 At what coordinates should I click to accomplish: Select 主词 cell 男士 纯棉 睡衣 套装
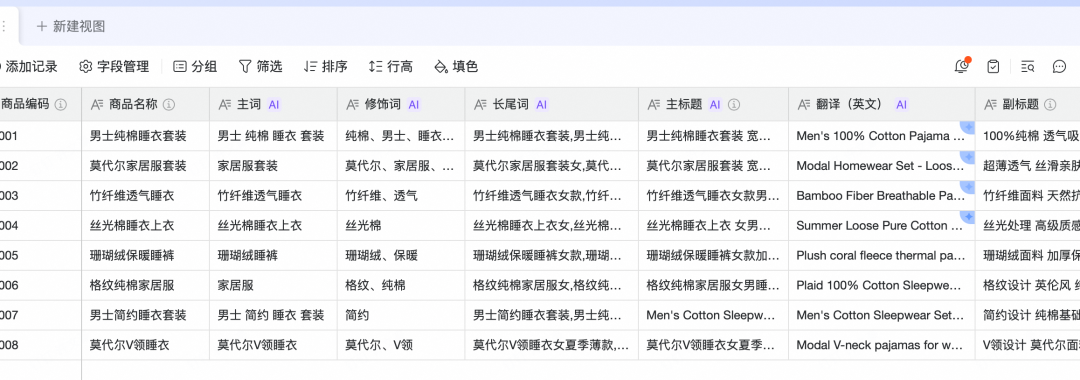point(273,136)
